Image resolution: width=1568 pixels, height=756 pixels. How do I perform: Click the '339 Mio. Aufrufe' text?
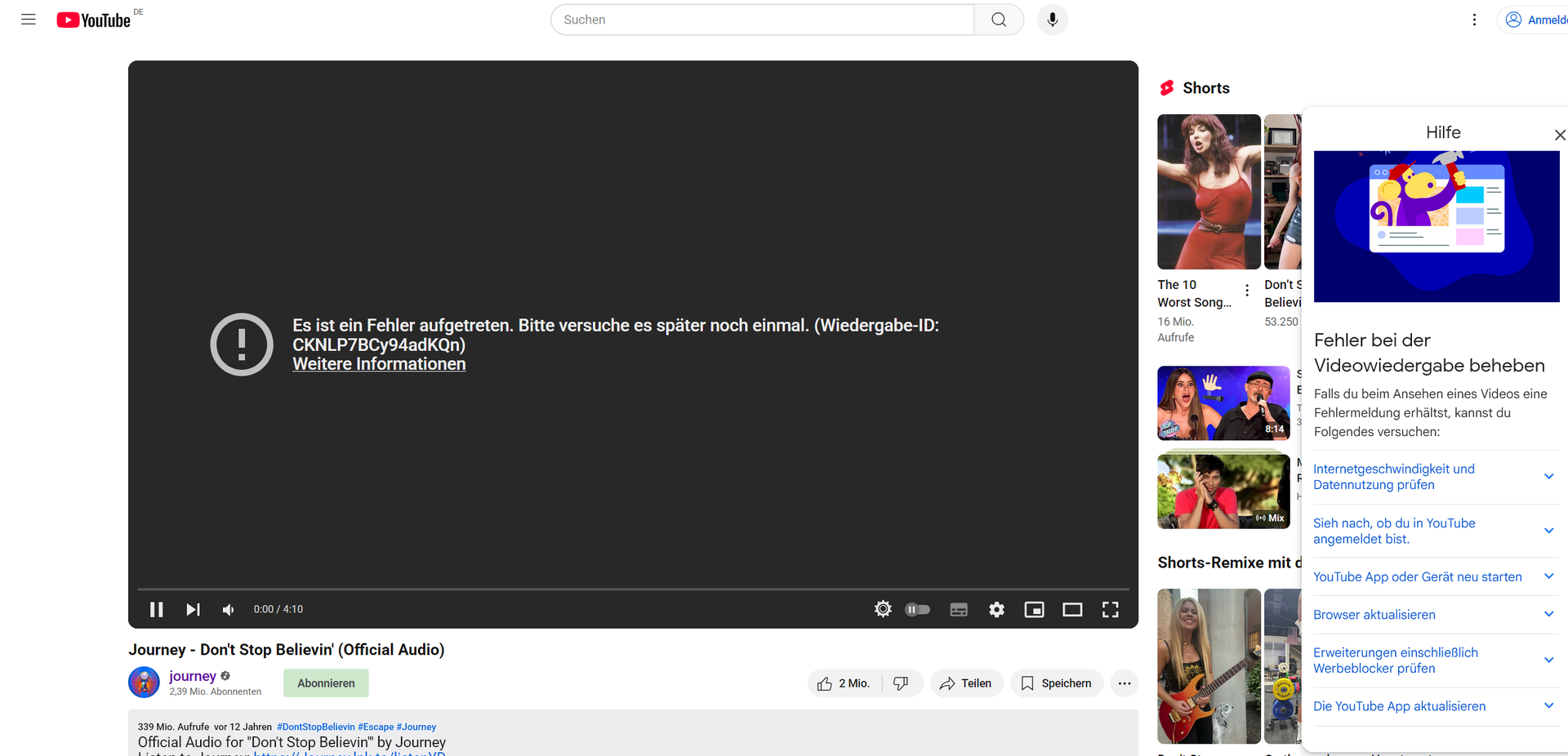pyautogui.click(x=173, y=727)
